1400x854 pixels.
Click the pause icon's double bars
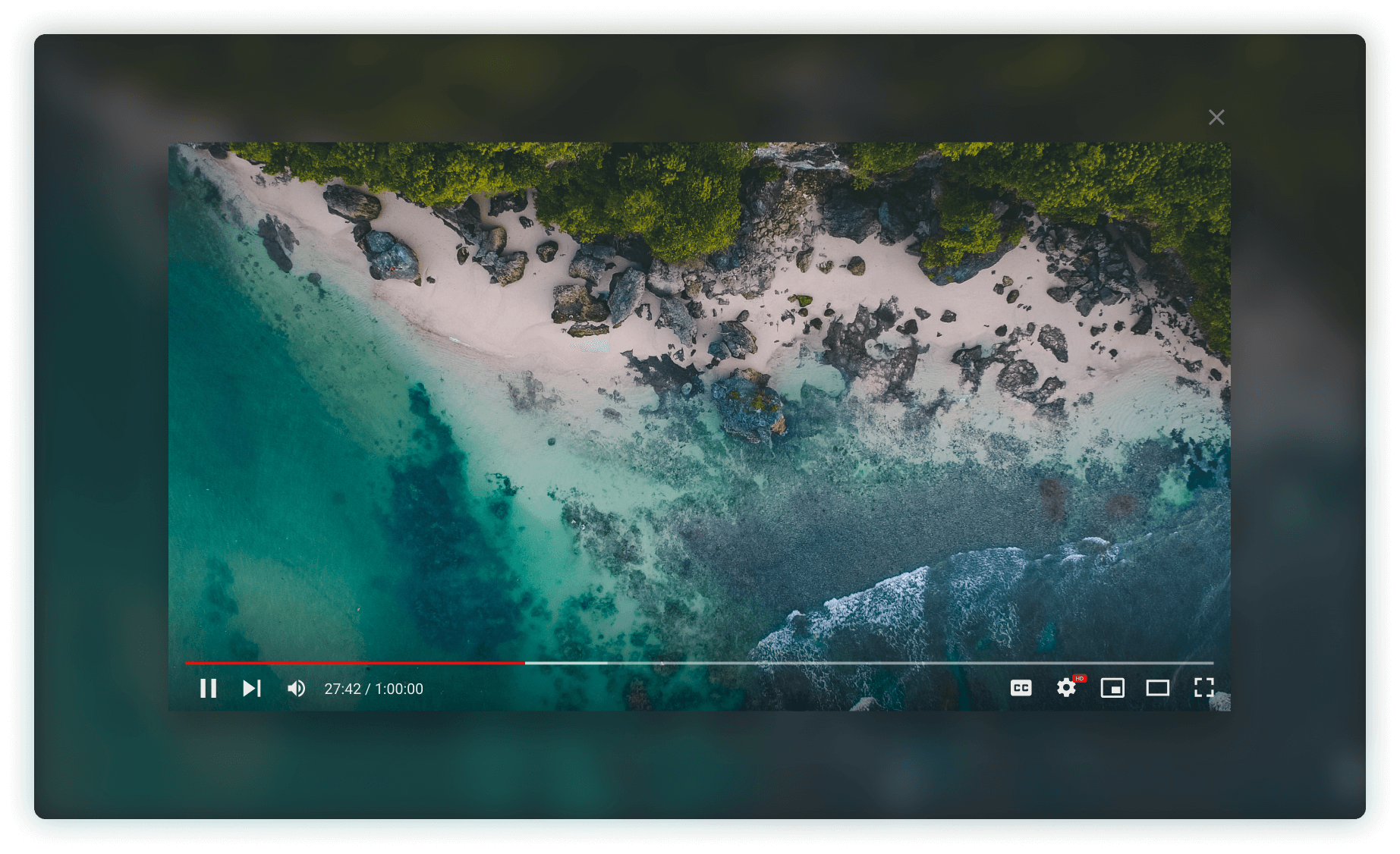pyautogui.click(x=209, y=689)
